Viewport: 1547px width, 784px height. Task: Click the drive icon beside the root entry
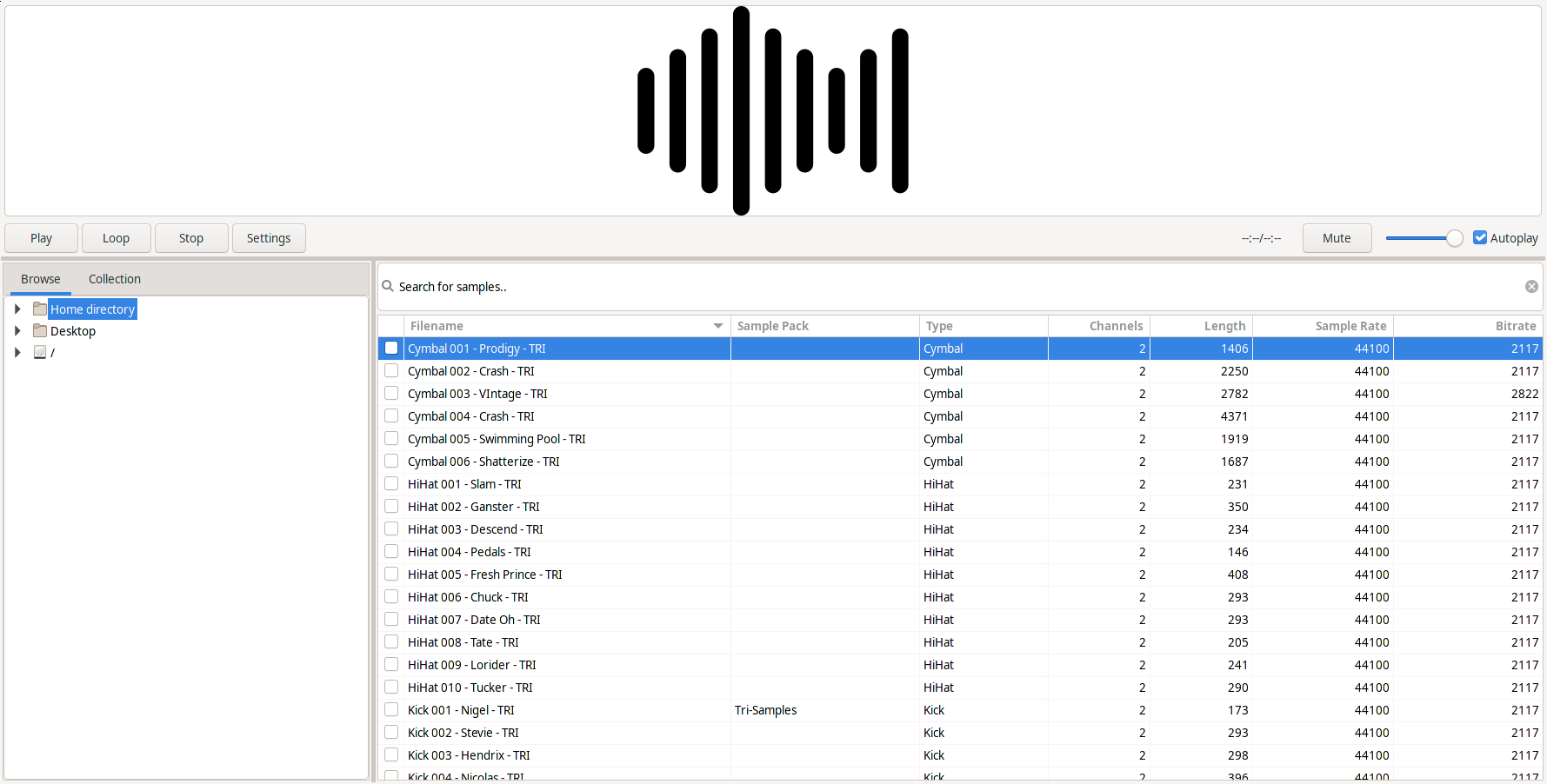[40, 352]
